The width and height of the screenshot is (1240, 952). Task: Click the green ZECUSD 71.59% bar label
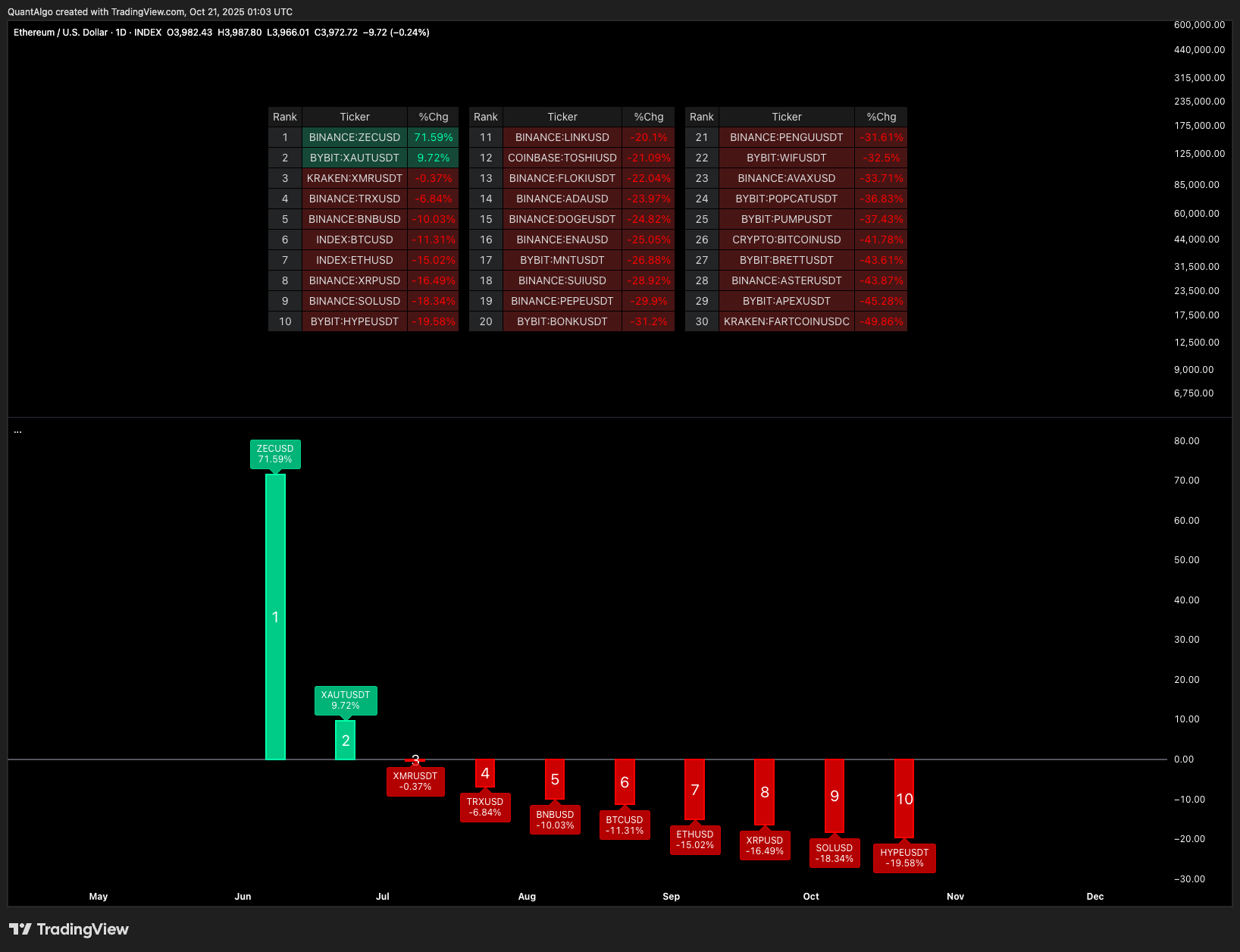(275, 454)
